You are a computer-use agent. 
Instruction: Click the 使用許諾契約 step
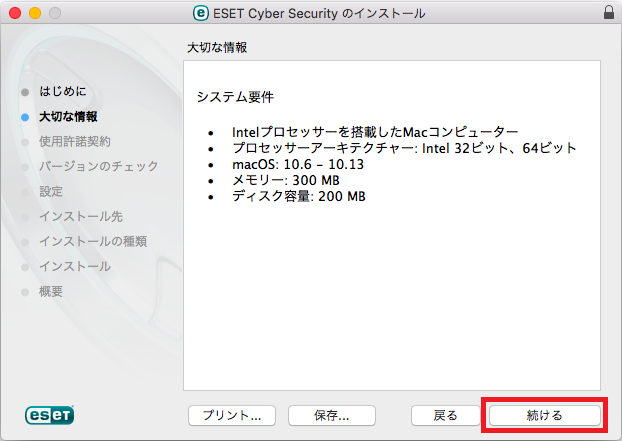tap(75, 142)
